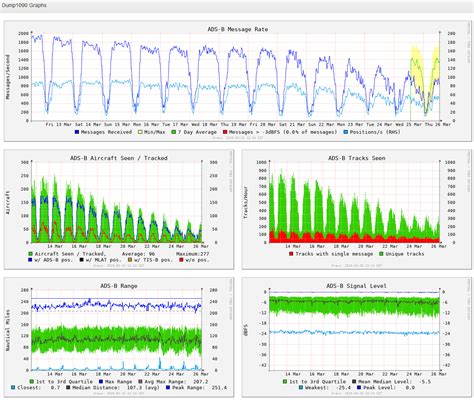Click the Mean Median Level legend swatch
Image resolution: width=474 pixels, height=403 pixels.
click(x=354, y=382)
